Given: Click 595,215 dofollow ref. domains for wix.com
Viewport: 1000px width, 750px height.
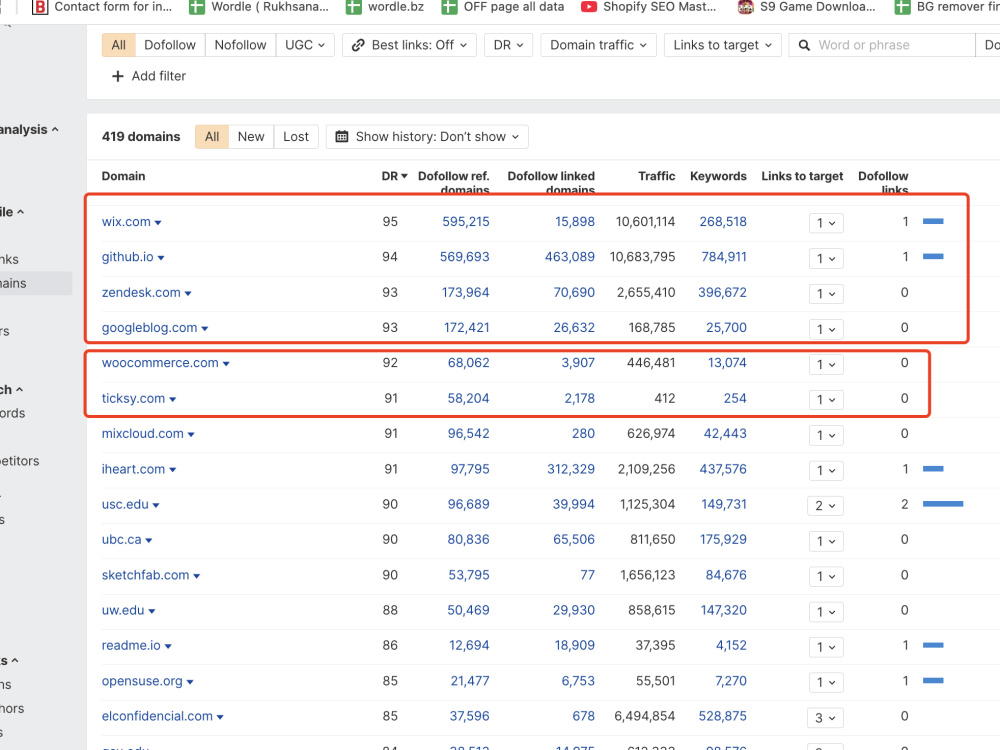Looking at the screenshot, I should (x=466, y=222).
